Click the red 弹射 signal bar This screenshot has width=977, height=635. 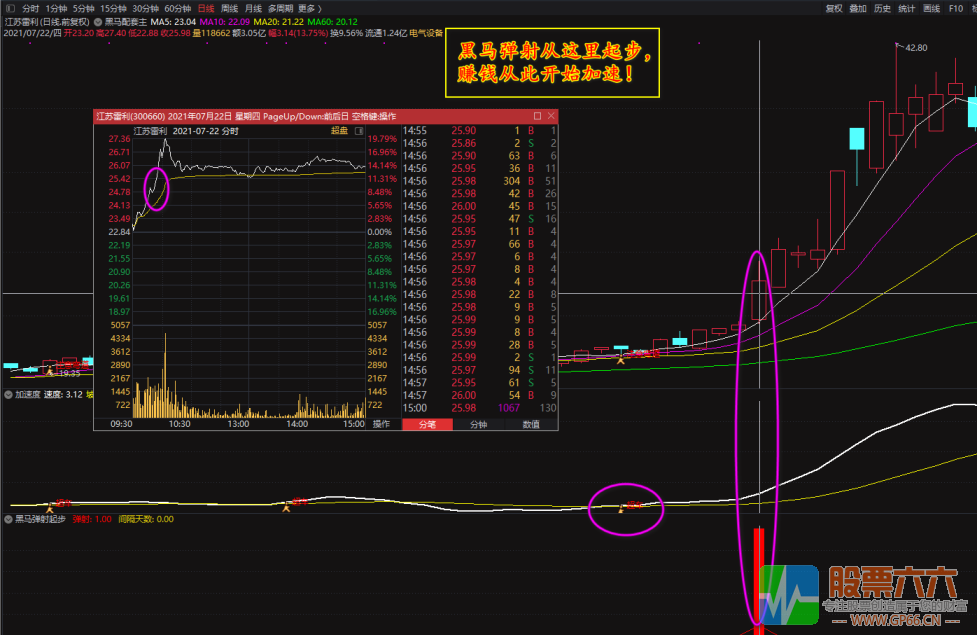click(758, 581)
